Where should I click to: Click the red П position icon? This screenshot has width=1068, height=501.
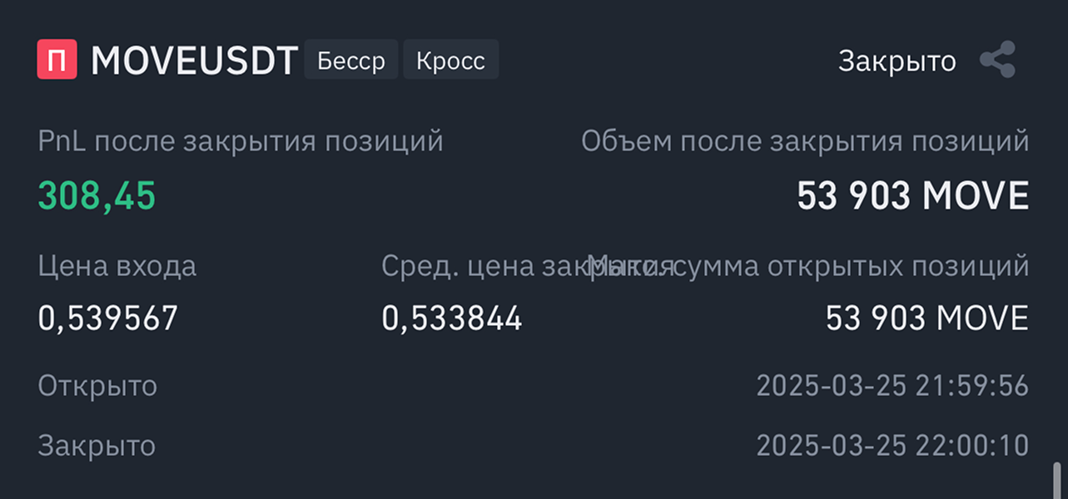(57, 61)
